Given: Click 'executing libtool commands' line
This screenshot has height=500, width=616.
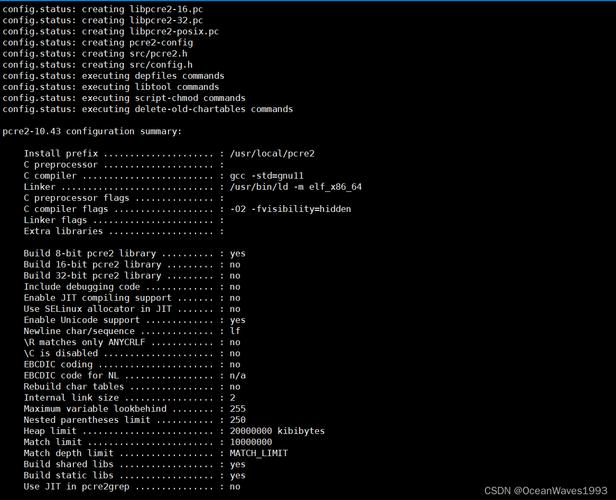Looking at the screenshot, I should point(111,87).
